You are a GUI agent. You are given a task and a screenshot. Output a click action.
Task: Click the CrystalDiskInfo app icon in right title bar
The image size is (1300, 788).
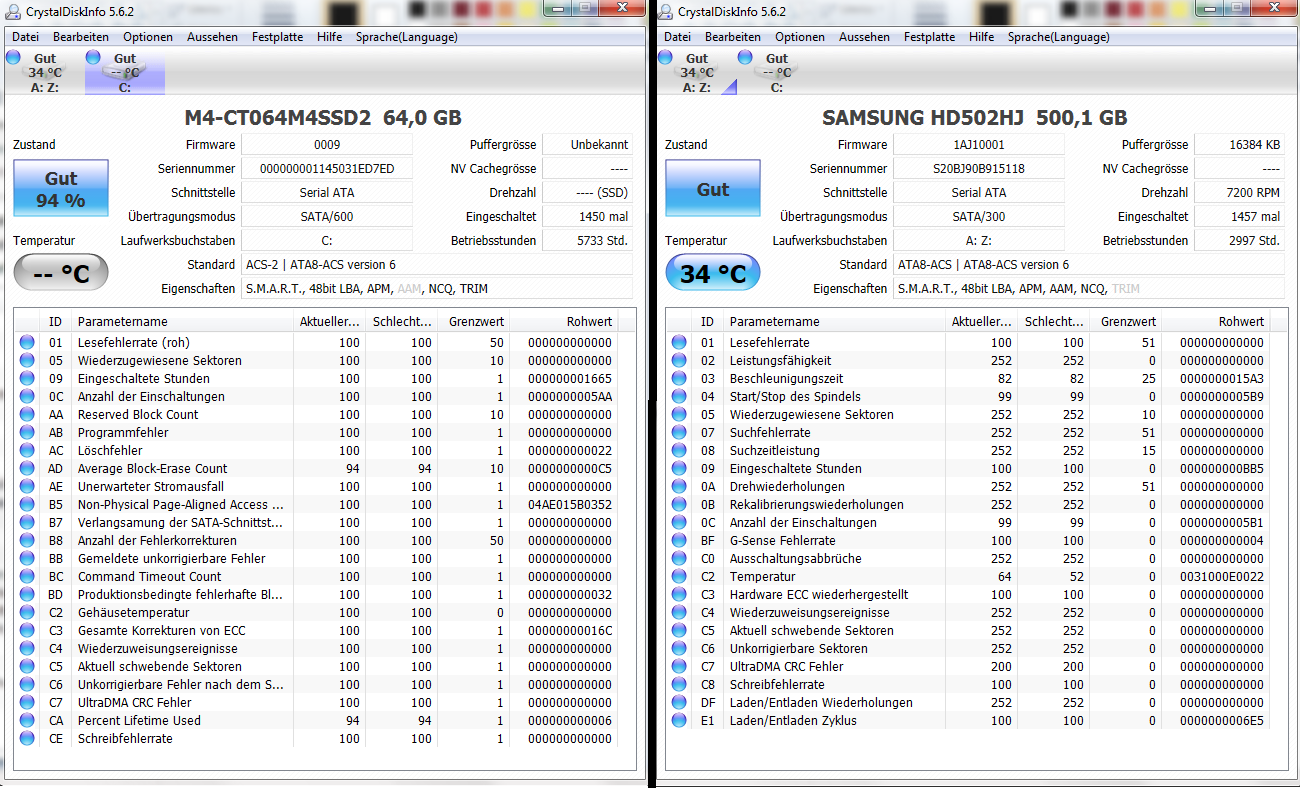pos(665,11)
